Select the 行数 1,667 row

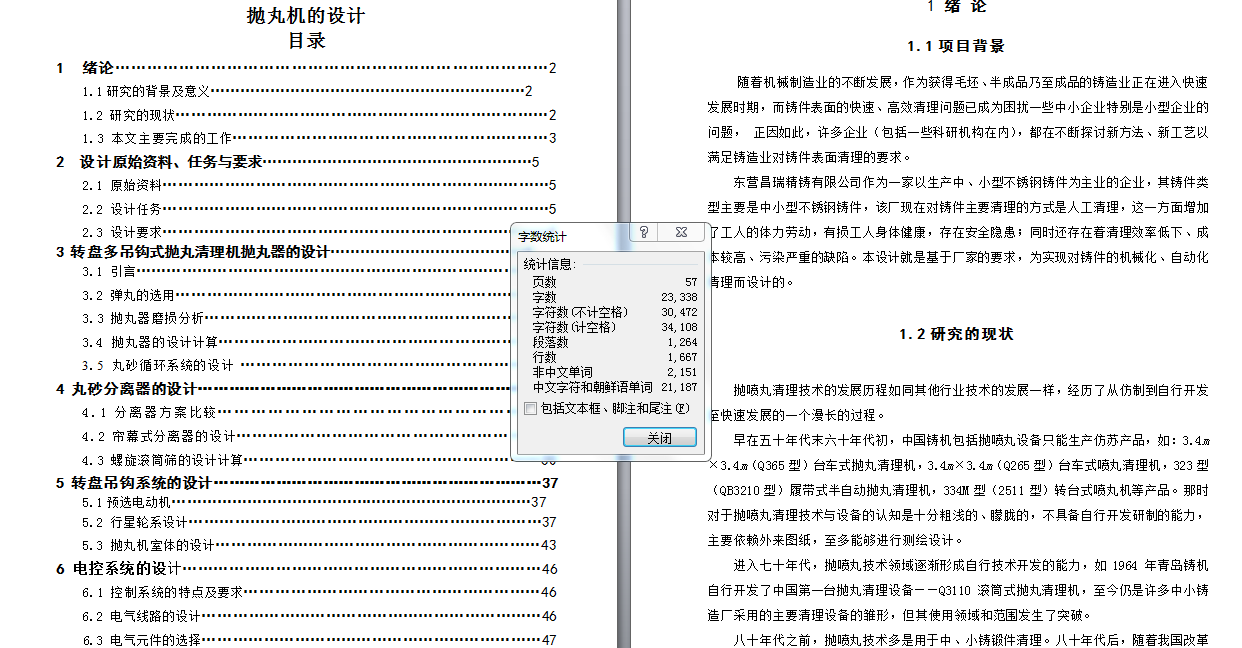614,357
